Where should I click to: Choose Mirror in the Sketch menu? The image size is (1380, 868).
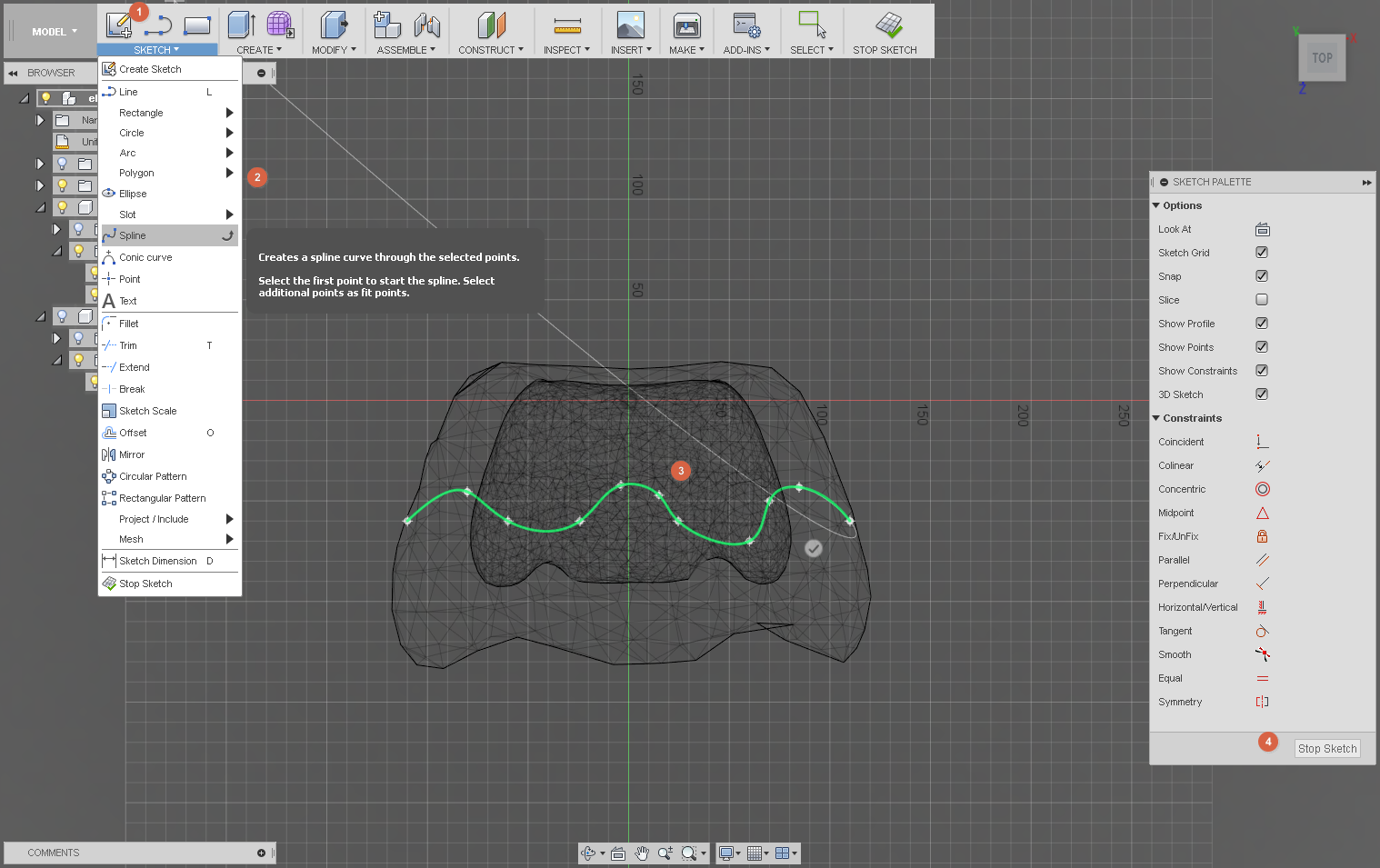coord(169,454)
